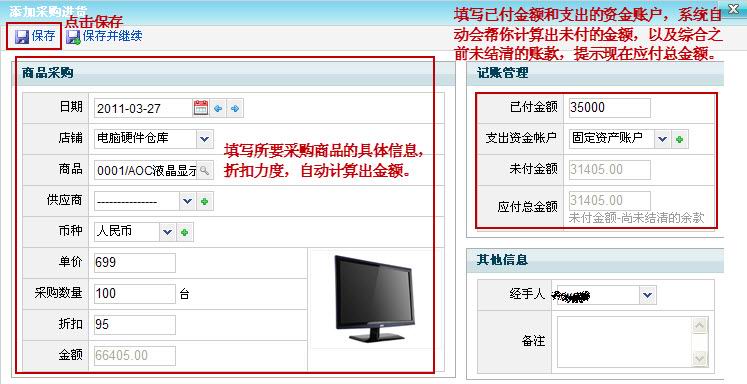Close the 添加采购进货 dialog
The image size is (747, 384).
pos(734,9)
